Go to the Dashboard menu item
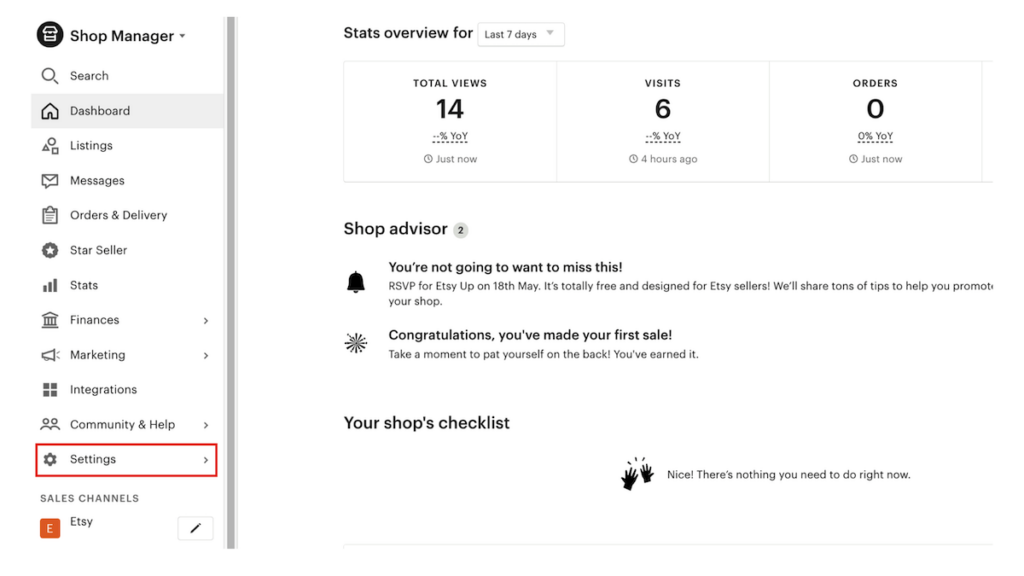1024x576 pixels. tap(100, 110)
